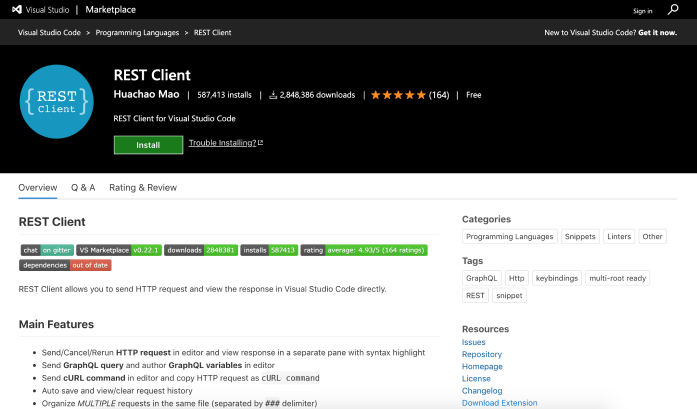This screenshot has width=697, height=409.
Task: Switch to the Q & A tab
Action: [x=83, y=188]
